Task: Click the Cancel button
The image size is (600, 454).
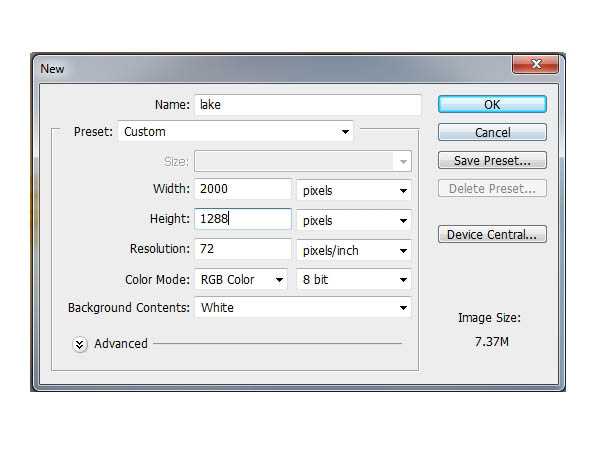Action: click(x=492, y=132)
